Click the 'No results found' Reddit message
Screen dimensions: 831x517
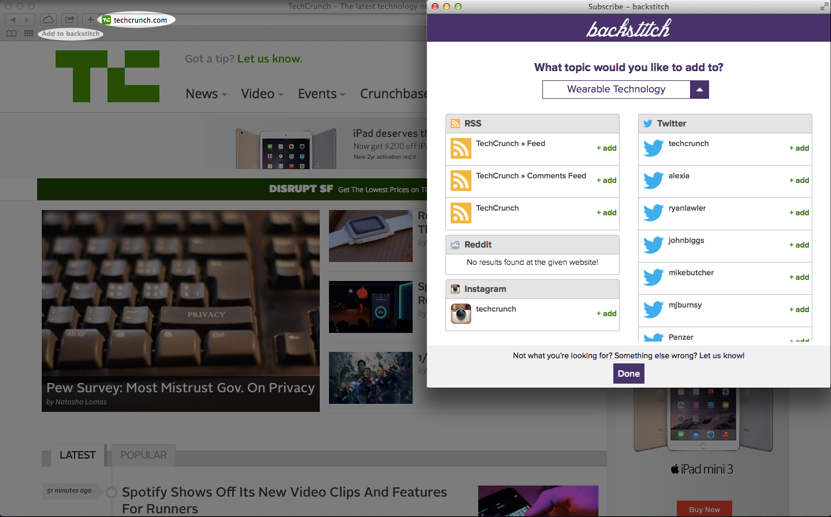click(x=532, y=262)
